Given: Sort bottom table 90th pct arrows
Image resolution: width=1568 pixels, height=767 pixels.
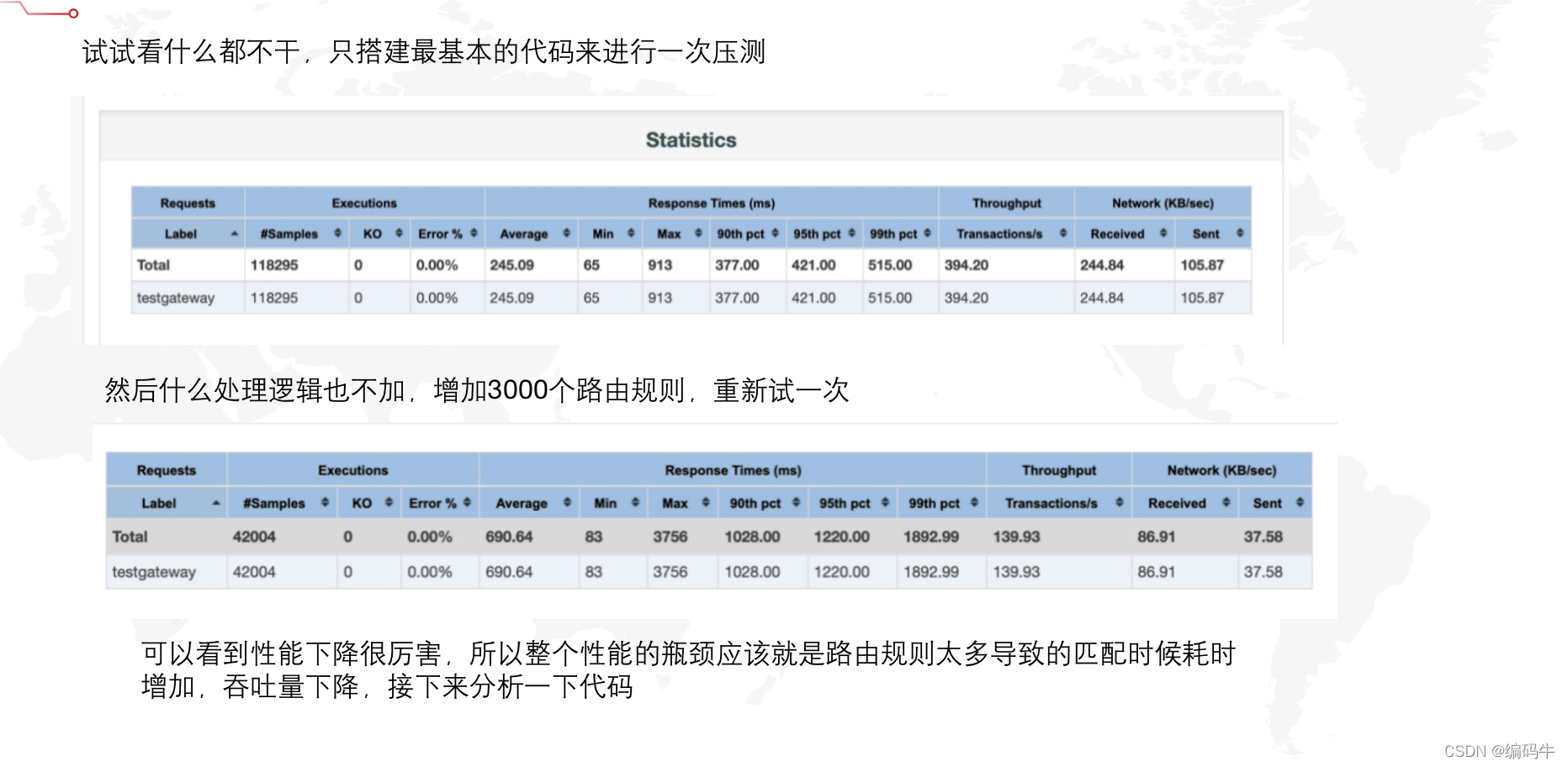Looking at the screenshot, I should (x=796, y=503).
